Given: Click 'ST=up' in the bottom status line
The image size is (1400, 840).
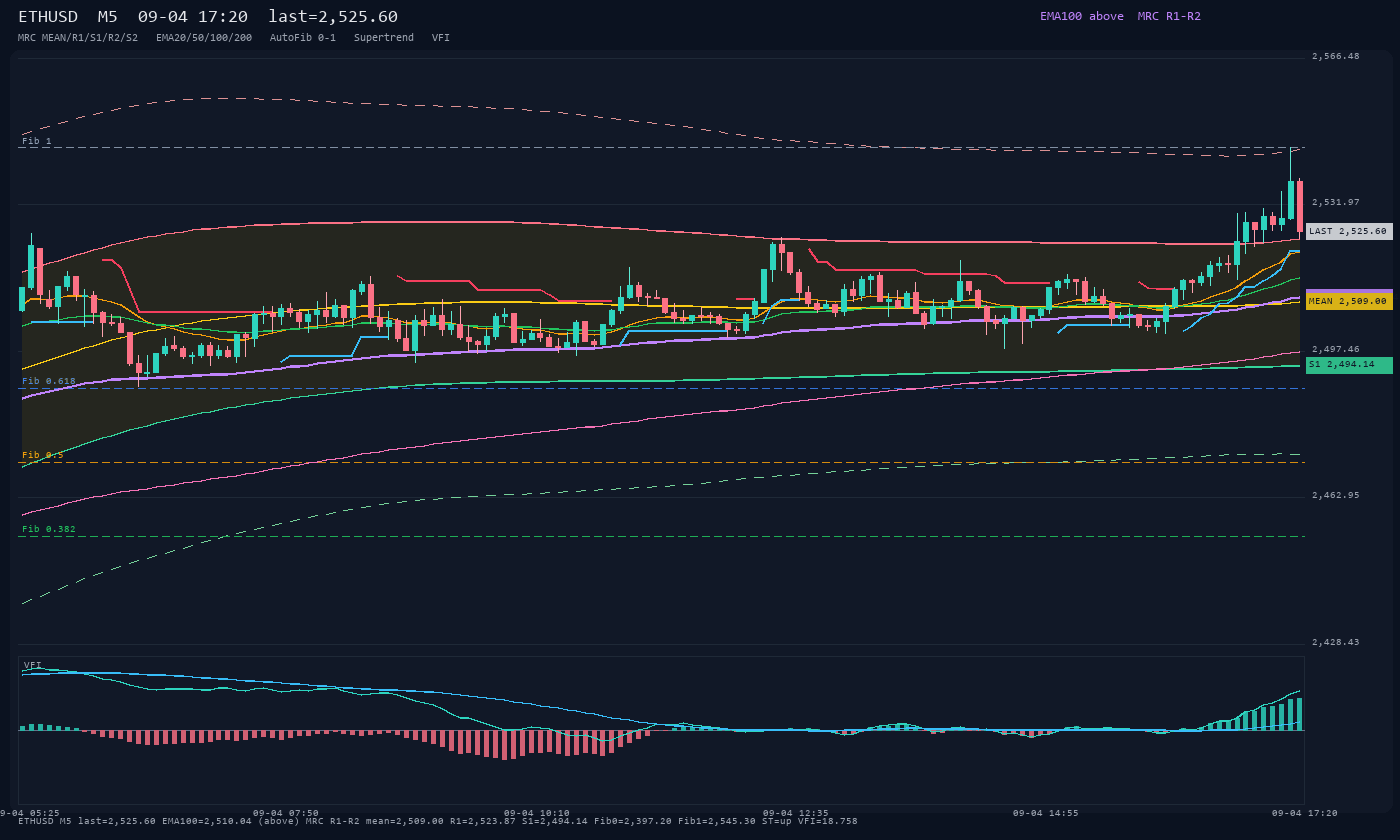Looking at the screenshot, I should tap(777, 821).
